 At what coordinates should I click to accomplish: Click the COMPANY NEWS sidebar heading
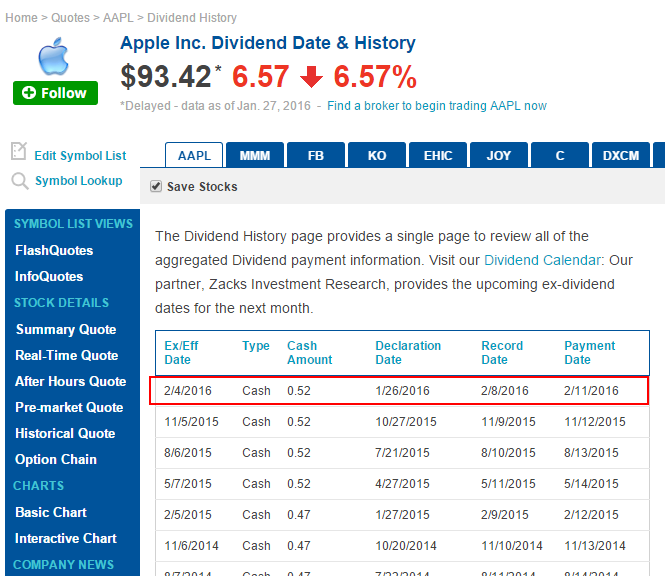[x=64, y=565]
